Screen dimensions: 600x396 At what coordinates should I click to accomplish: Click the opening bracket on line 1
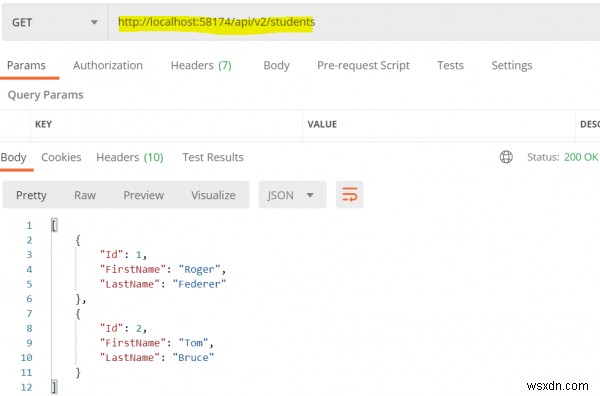(x=54, y=225)
